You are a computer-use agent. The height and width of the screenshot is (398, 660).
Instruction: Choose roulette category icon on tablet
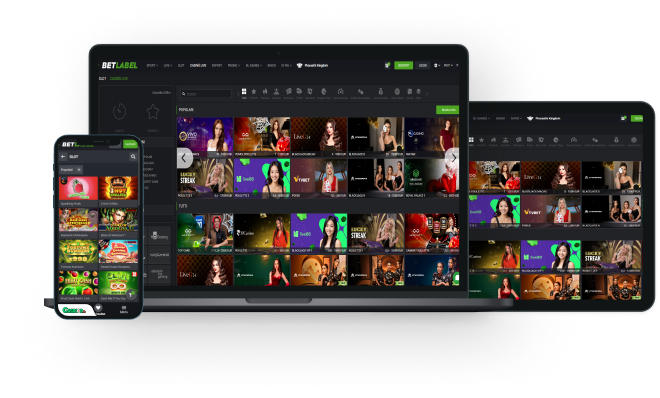click(x=506, y=140)
